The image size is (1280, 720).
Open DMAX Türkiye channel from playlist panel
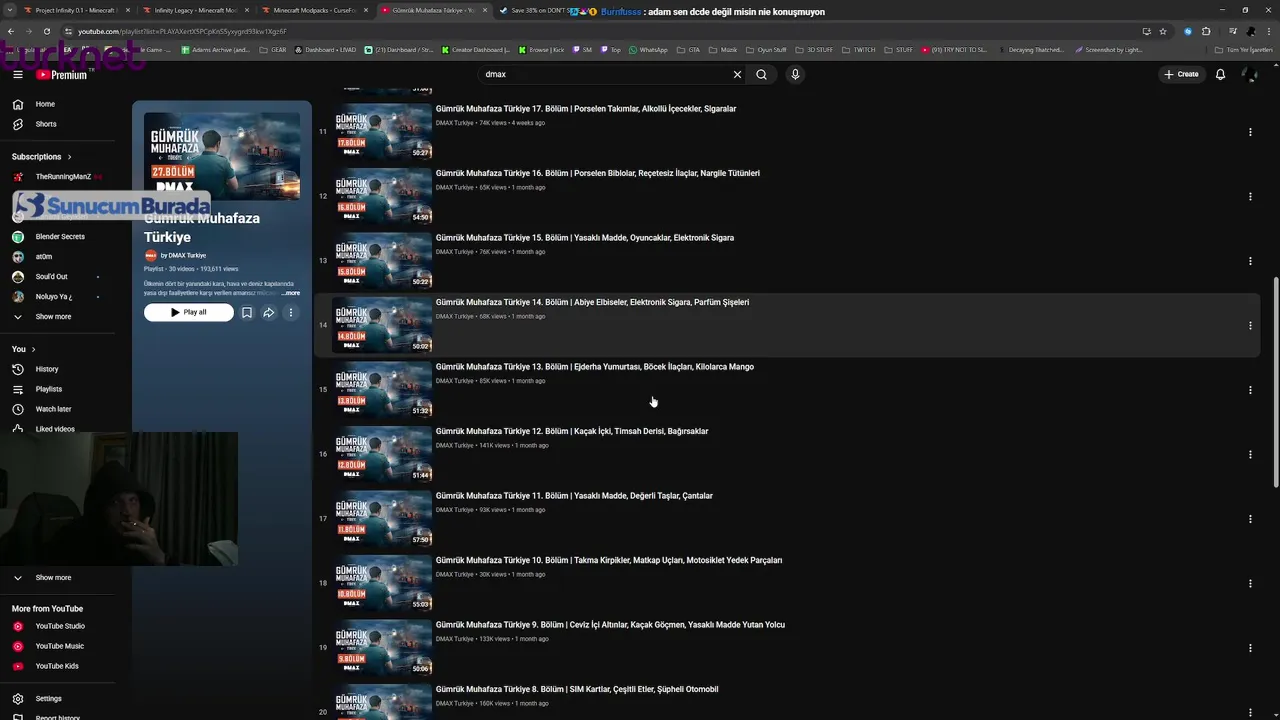(x=183, y=255)
